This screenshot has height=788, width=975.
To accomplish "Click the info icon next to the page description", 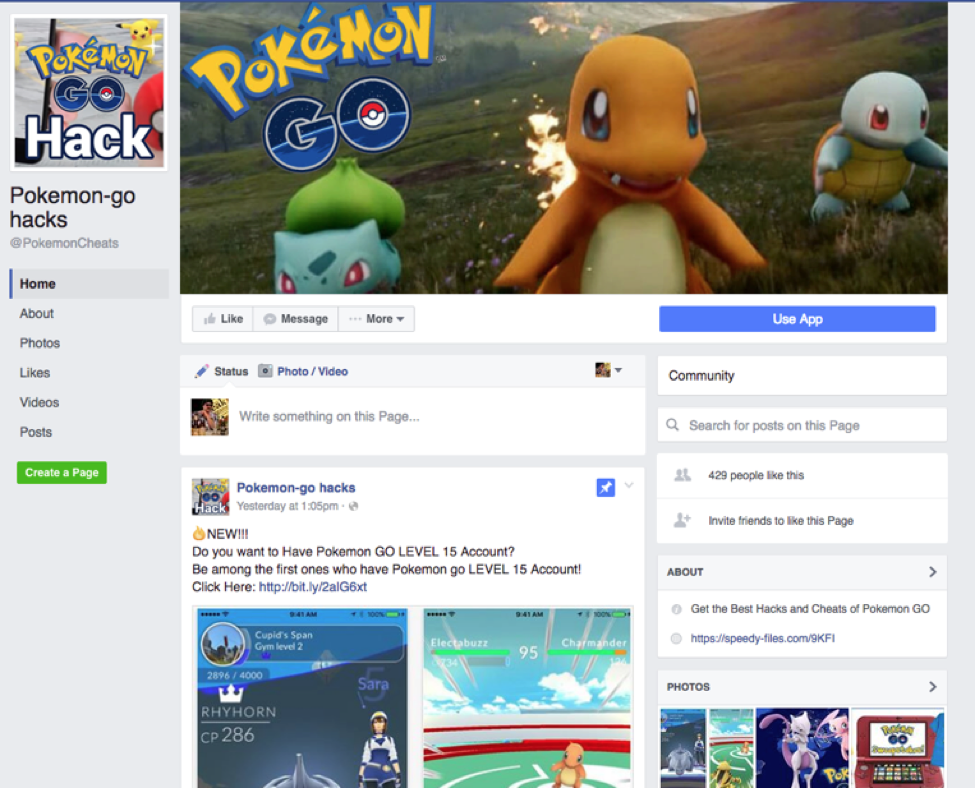I will (x=677, y=610).
